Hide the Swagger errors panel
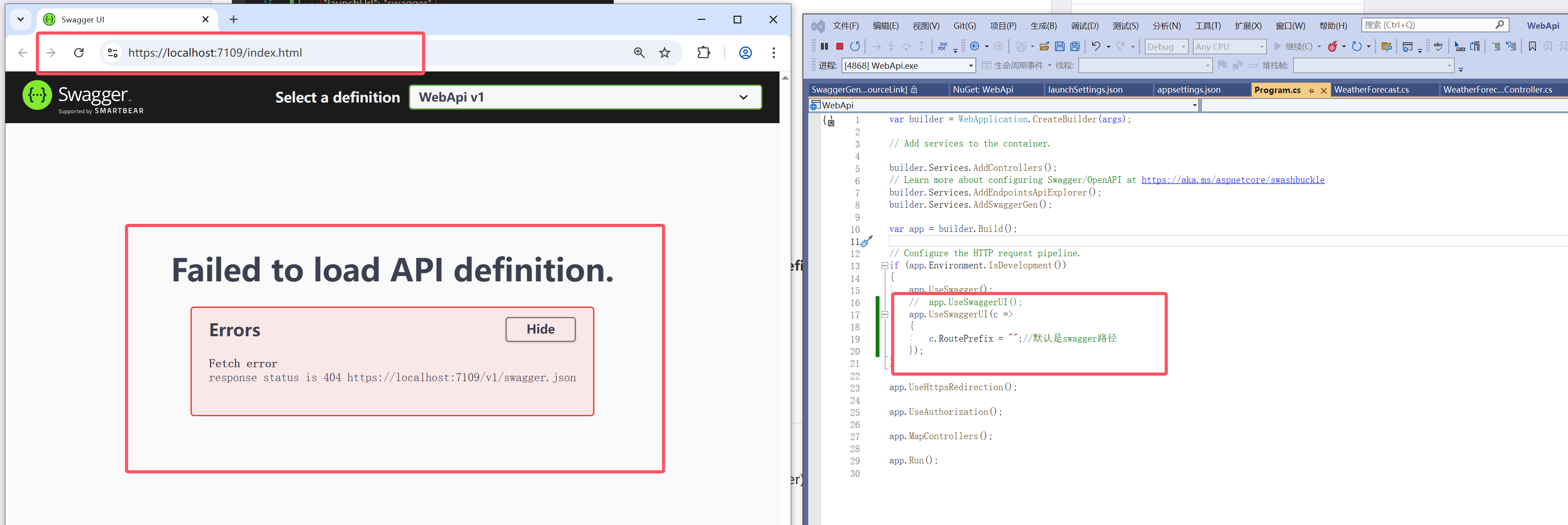The width and height of the screenshot is (1568, 525). (540, 329)
